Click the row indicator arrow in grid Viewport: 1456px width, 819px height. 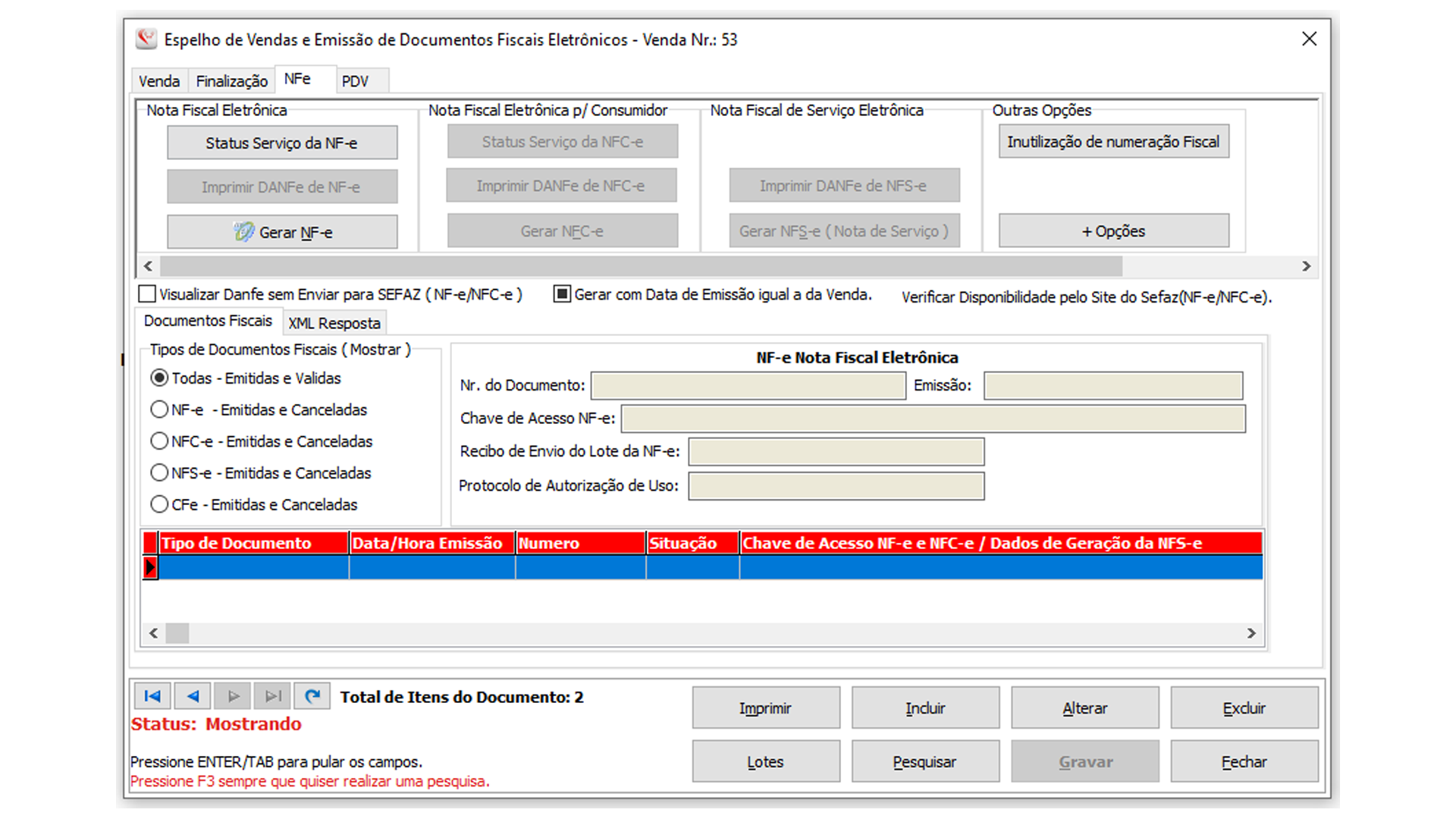(150, 567)
